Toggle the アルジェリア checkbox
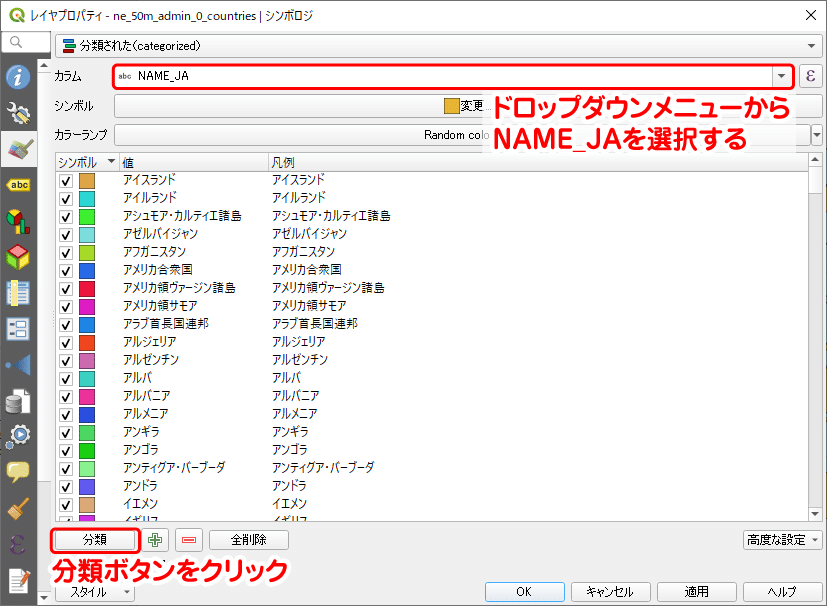This screenshot has height=606, width=827. tap(65, 342)
